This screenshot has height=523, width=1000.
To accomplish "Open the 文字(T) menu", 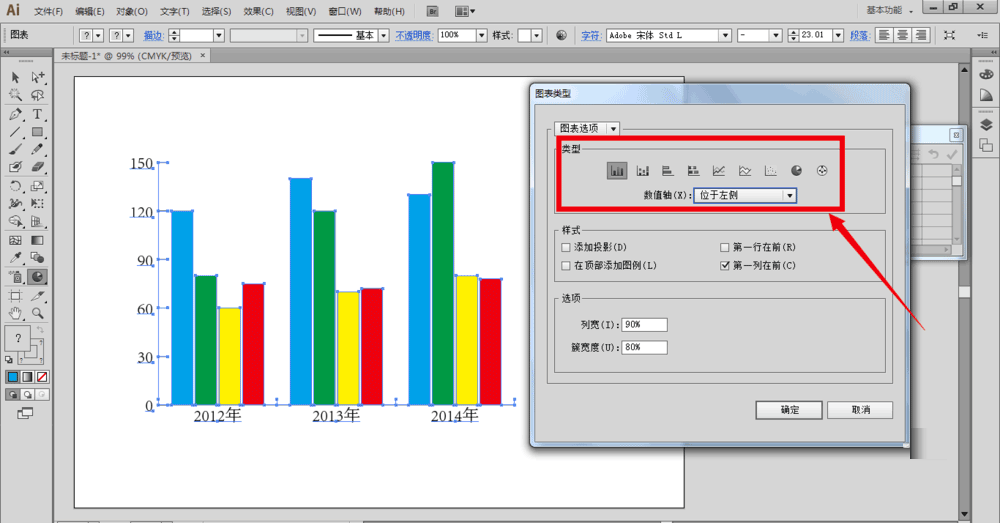I will (174, 11).
